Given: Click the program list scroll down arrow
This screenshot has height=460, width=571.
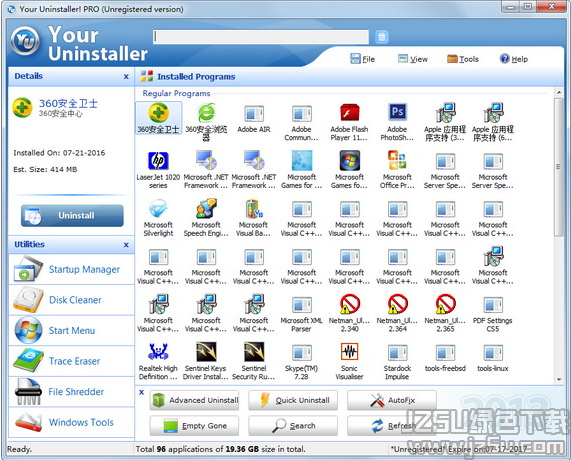Looking at the screenshot, I should (559, 380).
